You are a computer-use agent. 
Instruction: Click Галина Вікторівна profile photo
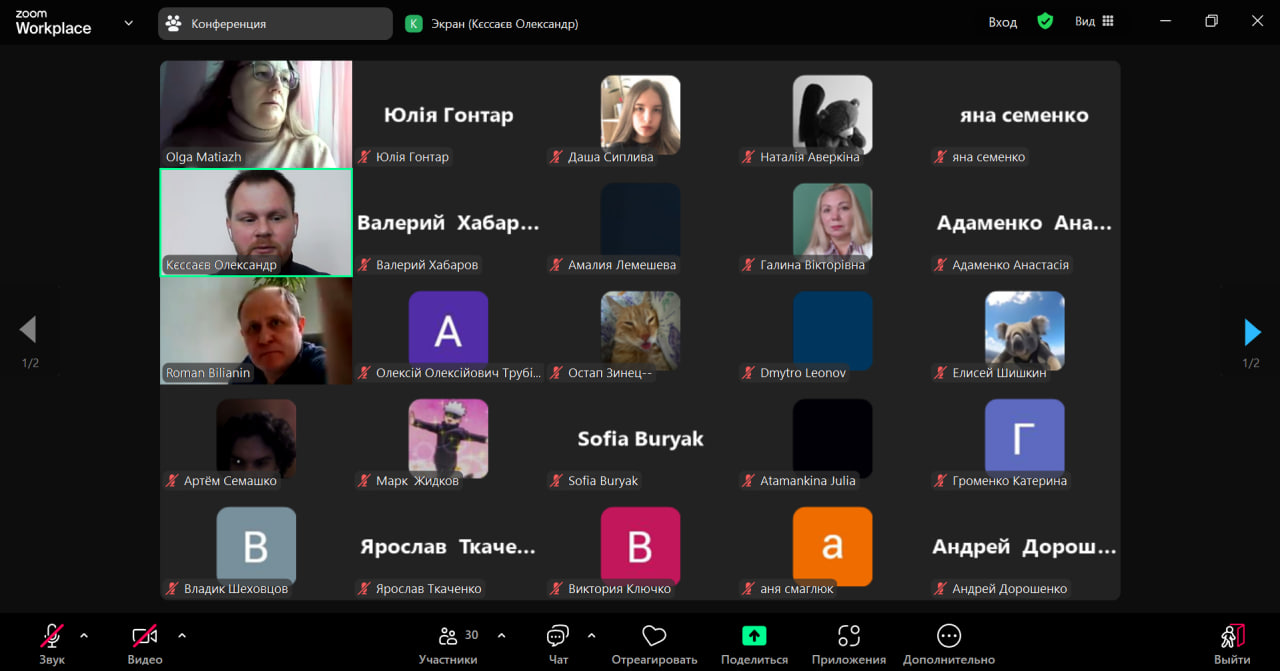point(832,222)
